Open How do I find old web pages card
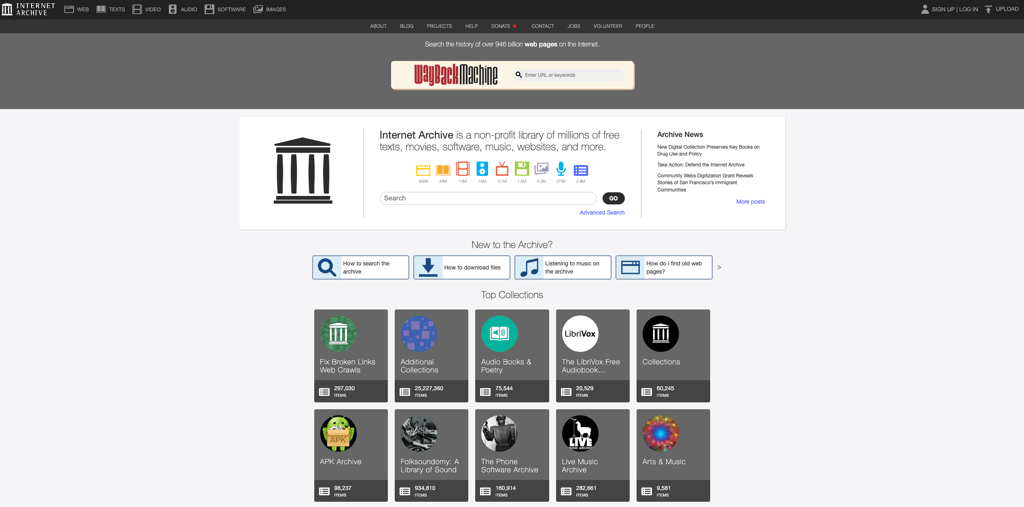 (664, 267)
